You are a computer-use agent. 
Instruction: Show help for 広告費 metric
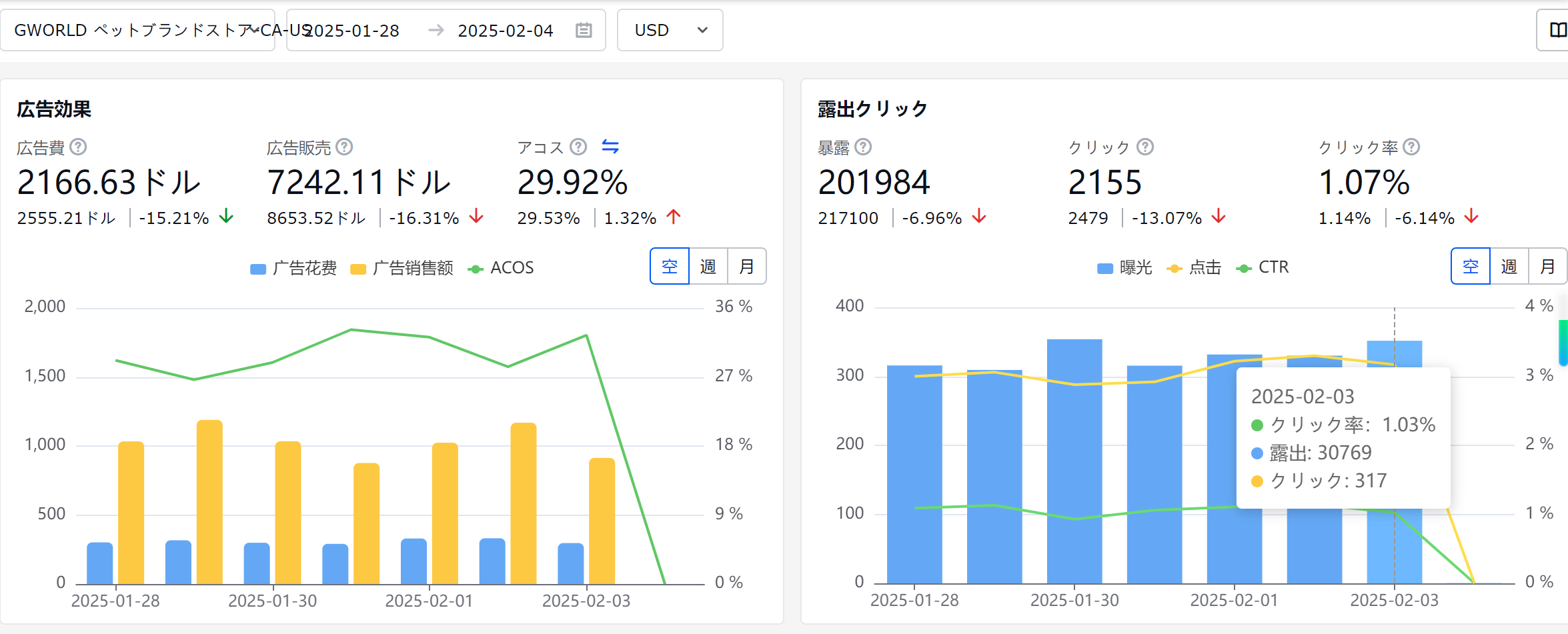78,147
